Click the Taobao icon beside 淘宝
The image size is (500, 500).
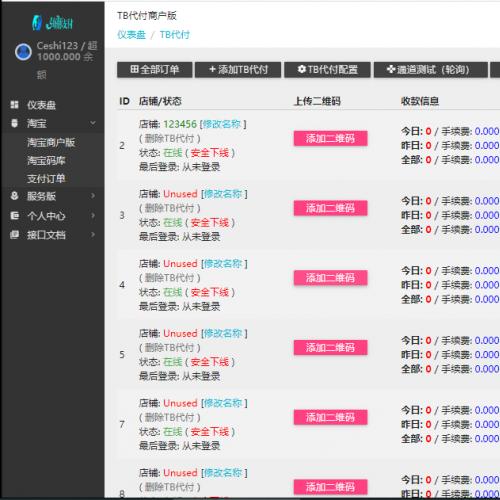[14, 123]
